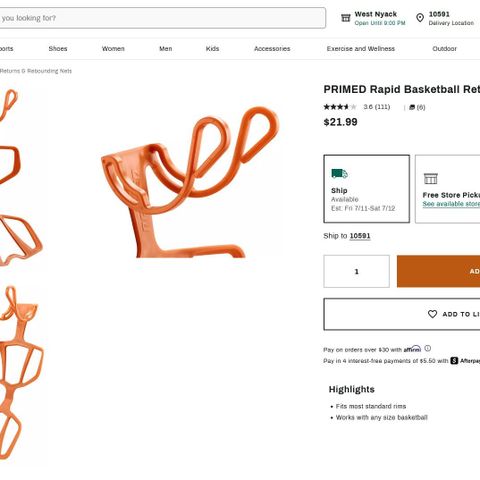Click the Ship truck icon
Viewport: 480px width, 480px height.
339,174
